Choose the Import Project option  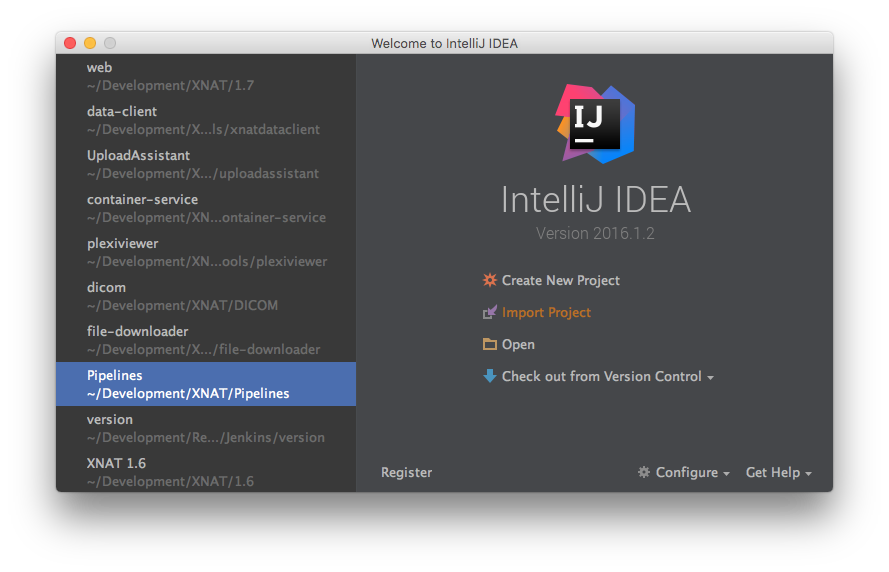(x=546, y=313)
